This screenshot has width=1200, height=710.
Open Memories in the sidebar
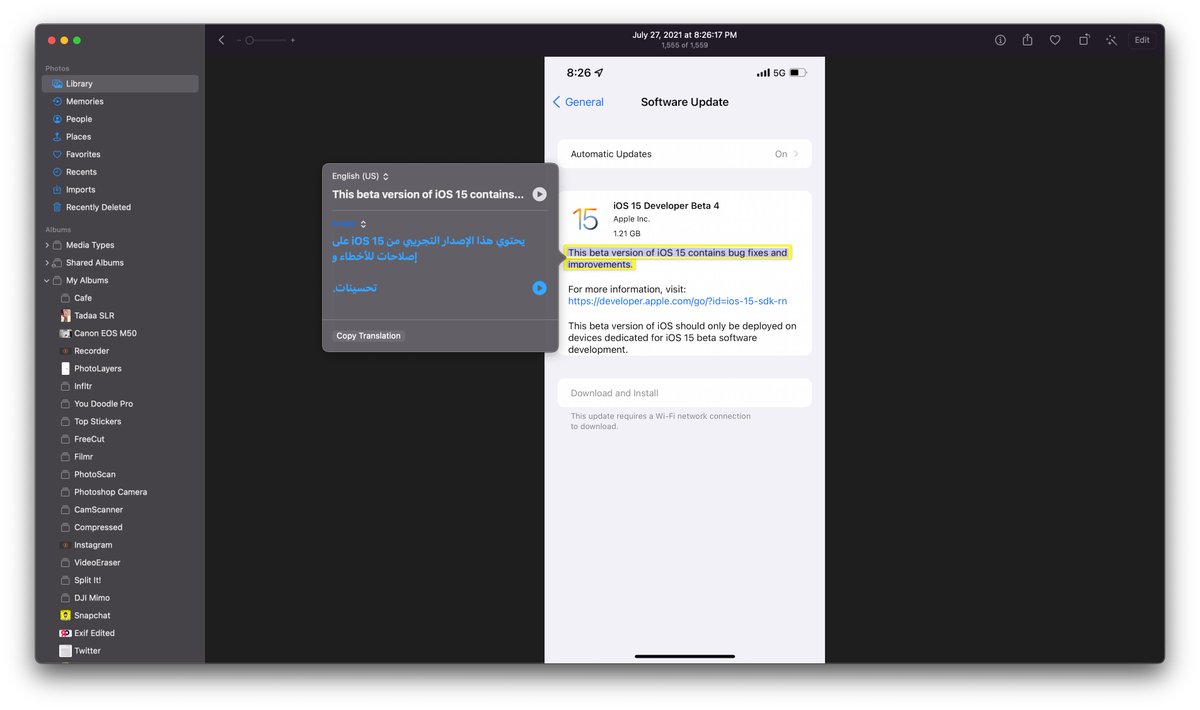[120, 101]
